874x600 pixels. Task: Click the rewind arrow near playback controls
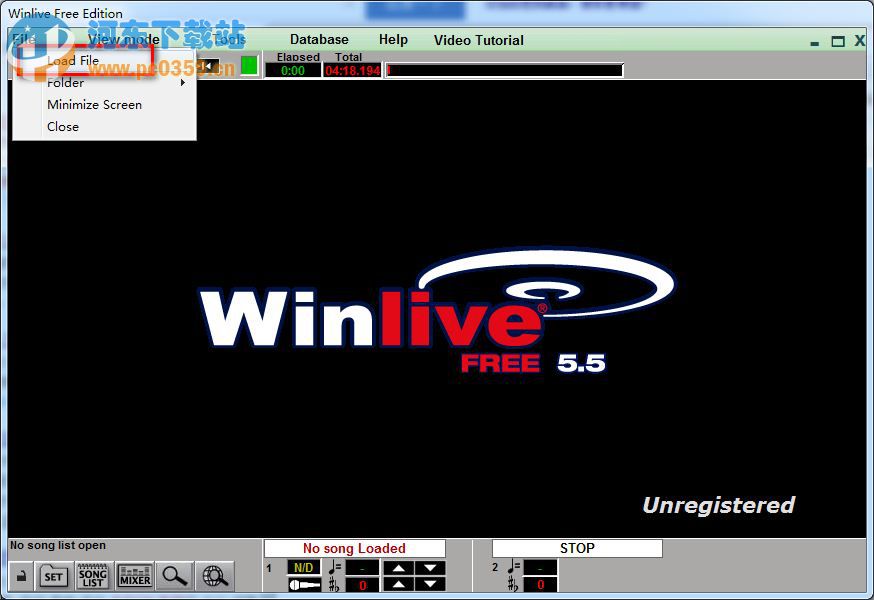point(207,65)
